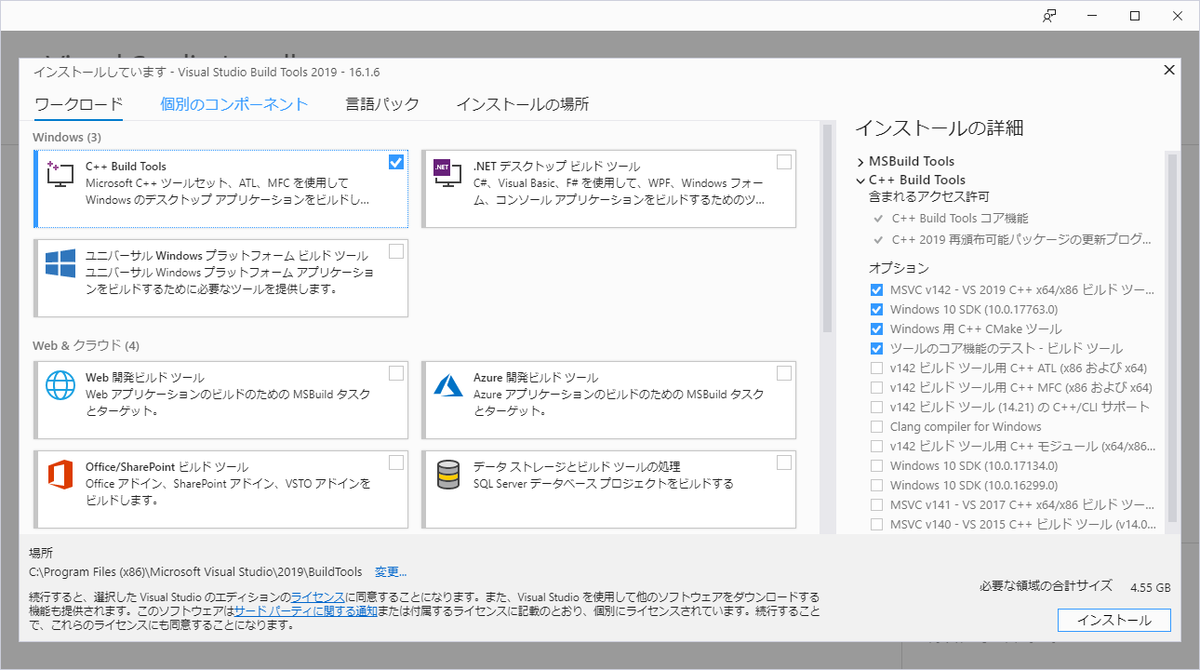
Task: Check the Universal Windows Platform build tools workload
Action: [x=396, y=251]
